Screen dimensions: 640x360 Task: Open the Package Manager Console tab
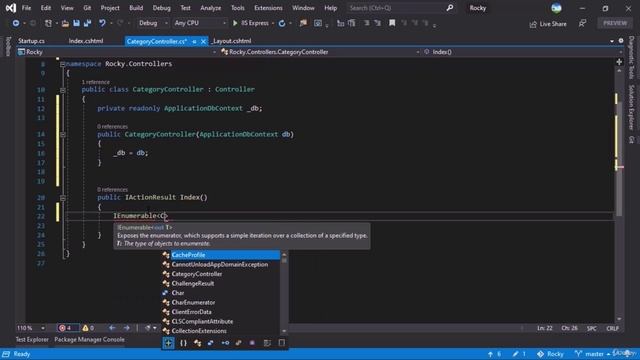coord(89,340)
